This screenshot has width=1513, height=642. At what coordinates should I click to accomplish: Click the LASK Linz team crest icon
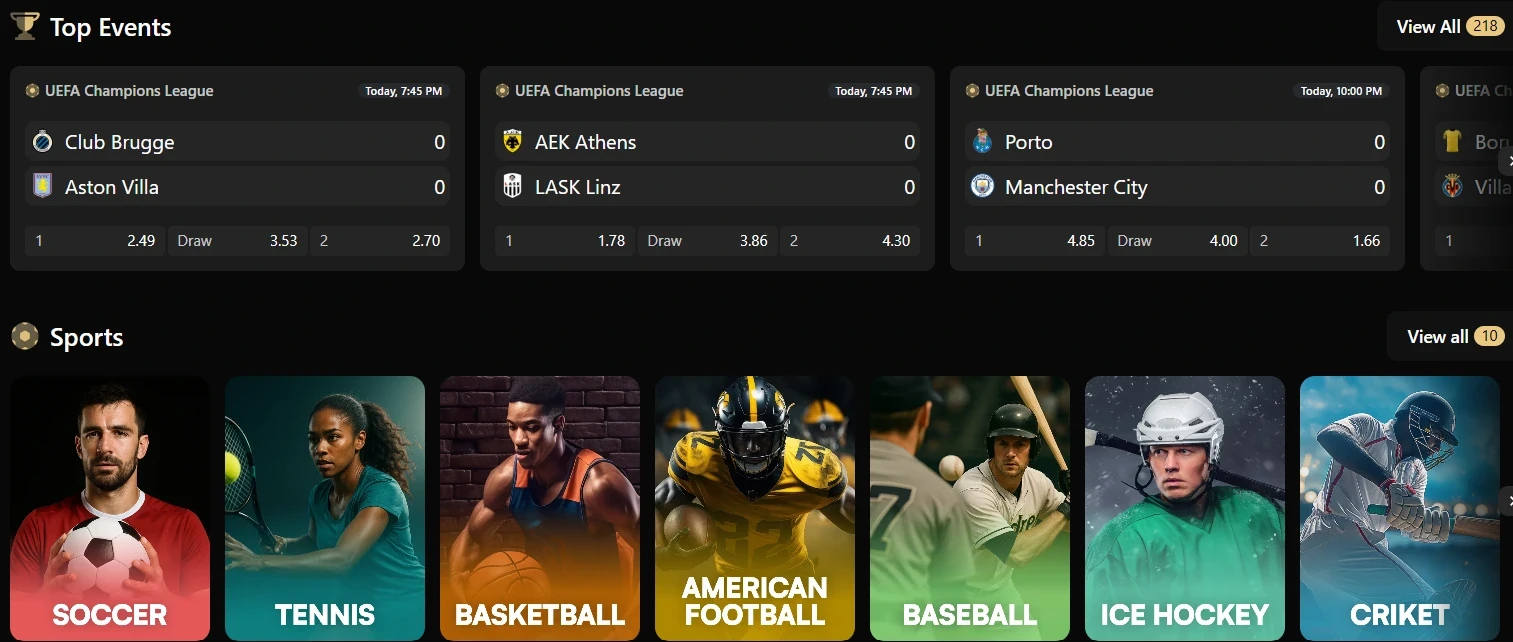tap(512, 187)
